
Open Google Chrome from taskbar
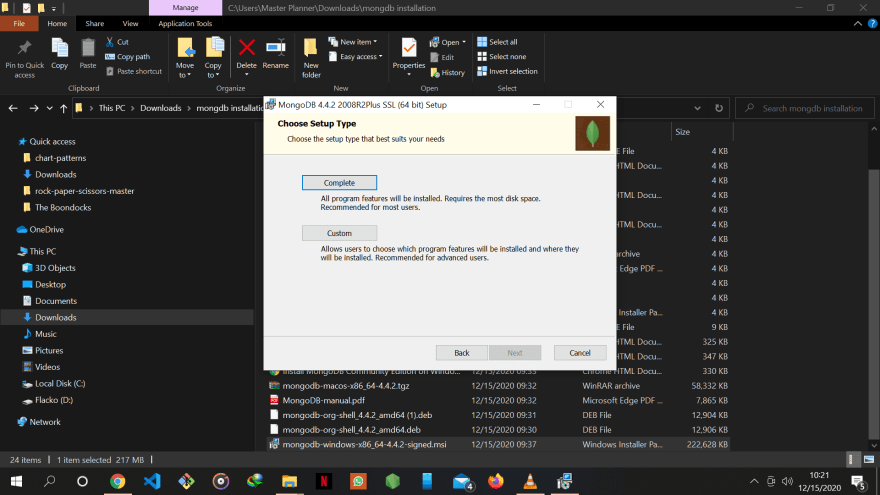tap(117, 481)
